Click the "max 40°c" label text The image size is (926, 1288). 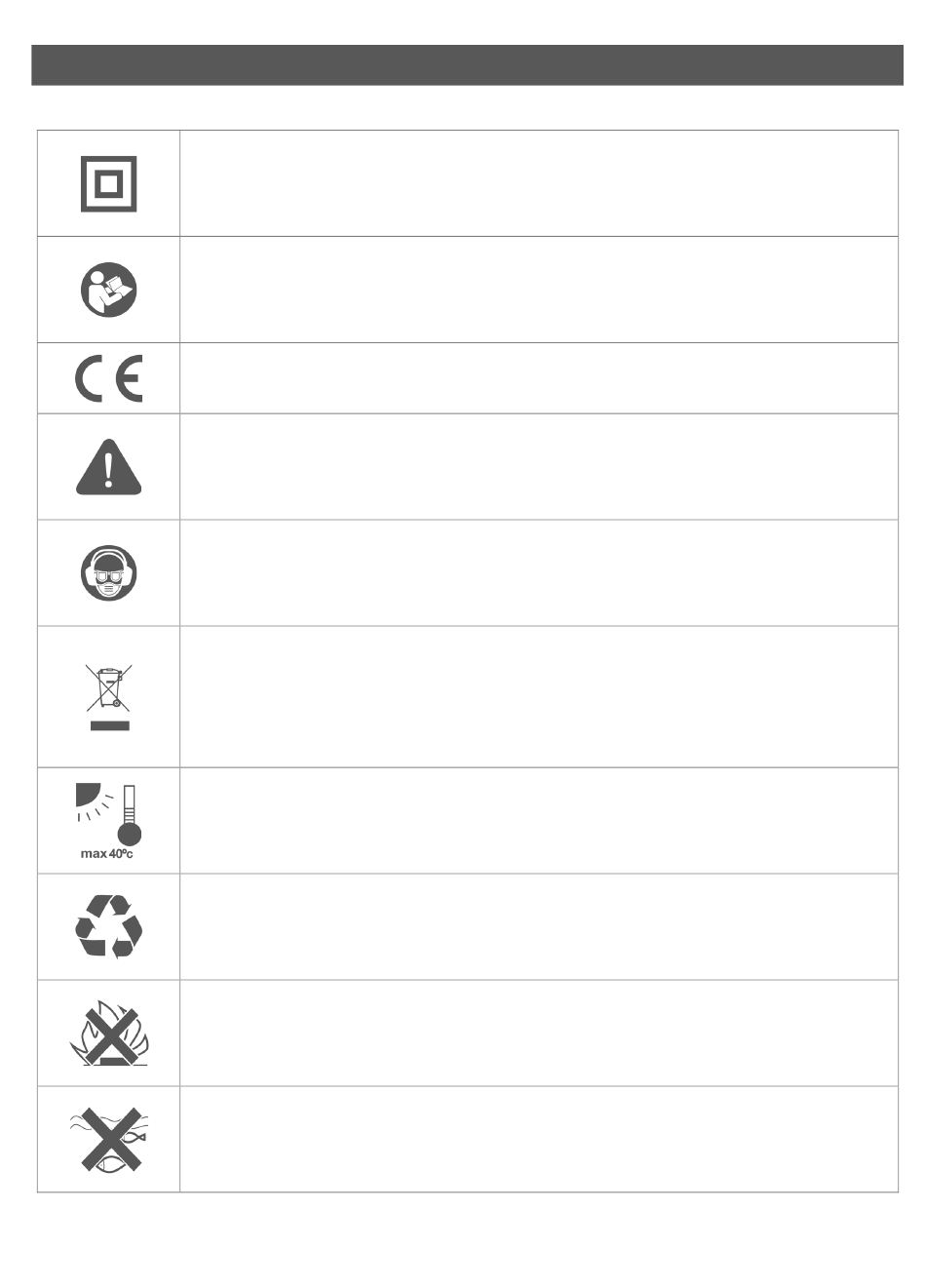tap(106, 854)
